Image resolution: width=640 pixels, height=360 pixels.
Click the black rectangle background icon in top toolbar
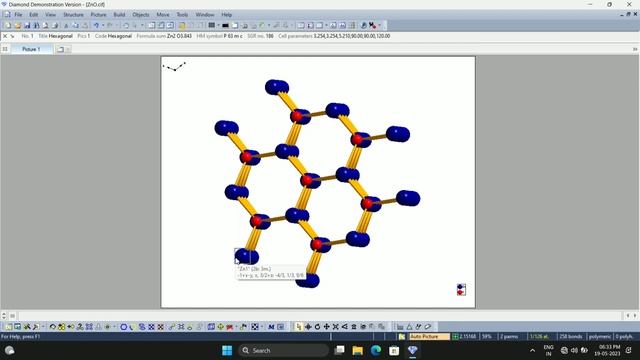pyautogui.click(x=225, y=25)
